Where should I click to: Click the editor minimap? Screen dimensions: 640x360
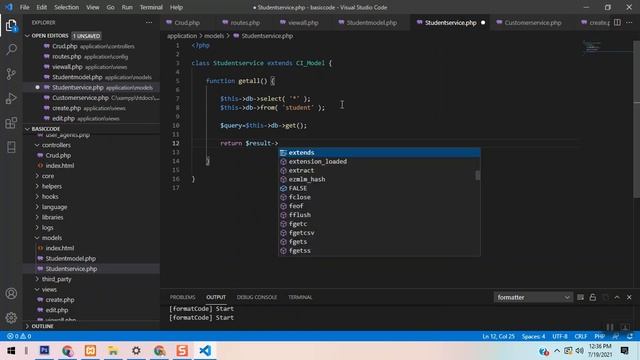point(607,47)
